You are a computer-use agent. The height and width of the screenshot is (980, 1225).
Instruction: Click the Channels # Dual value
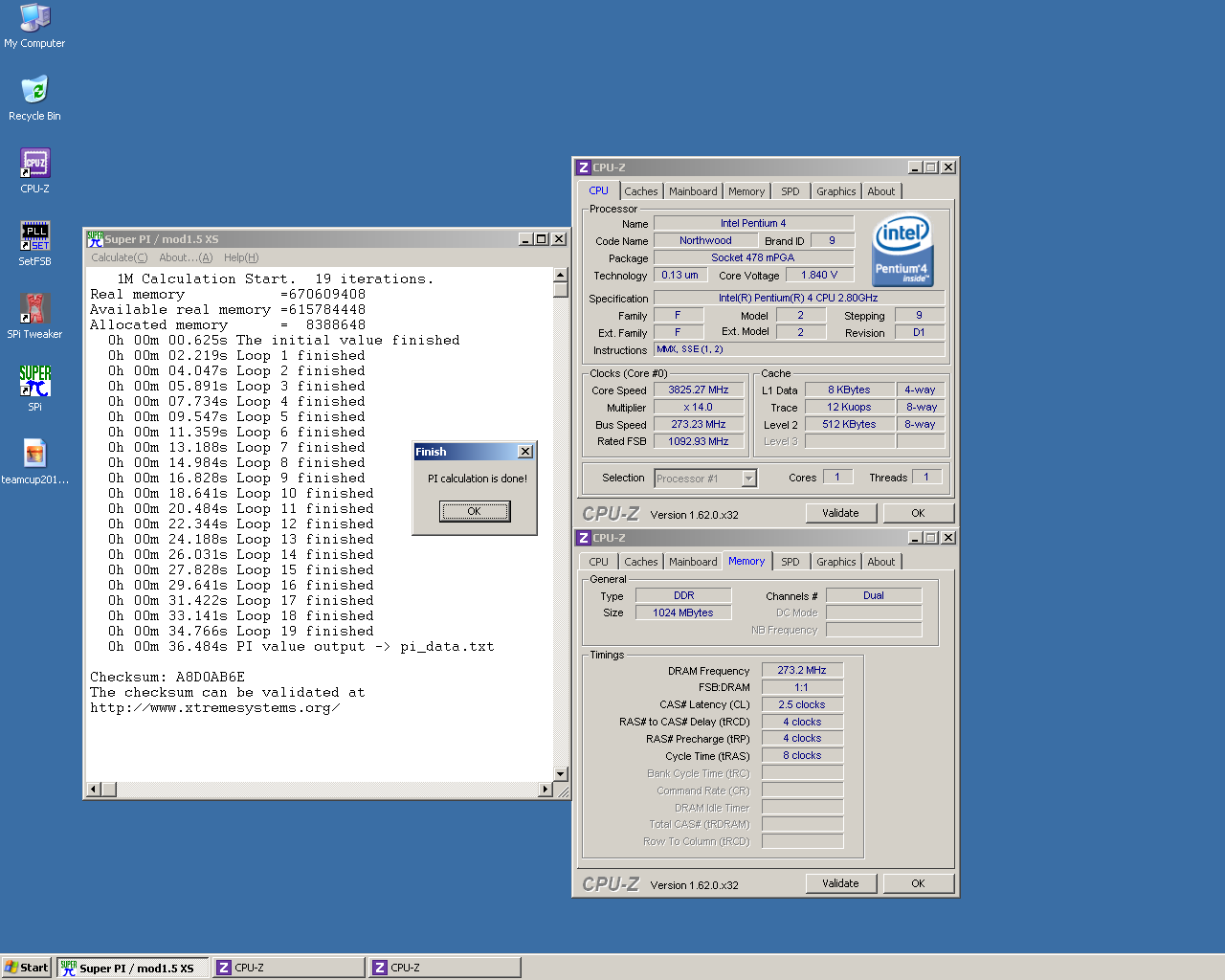click(874, 595)
